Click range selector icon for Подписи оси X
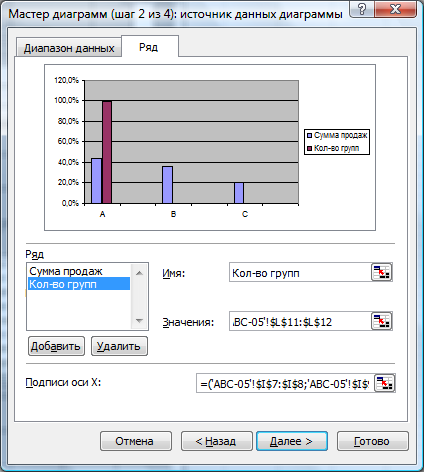 [x=385, y=383]
